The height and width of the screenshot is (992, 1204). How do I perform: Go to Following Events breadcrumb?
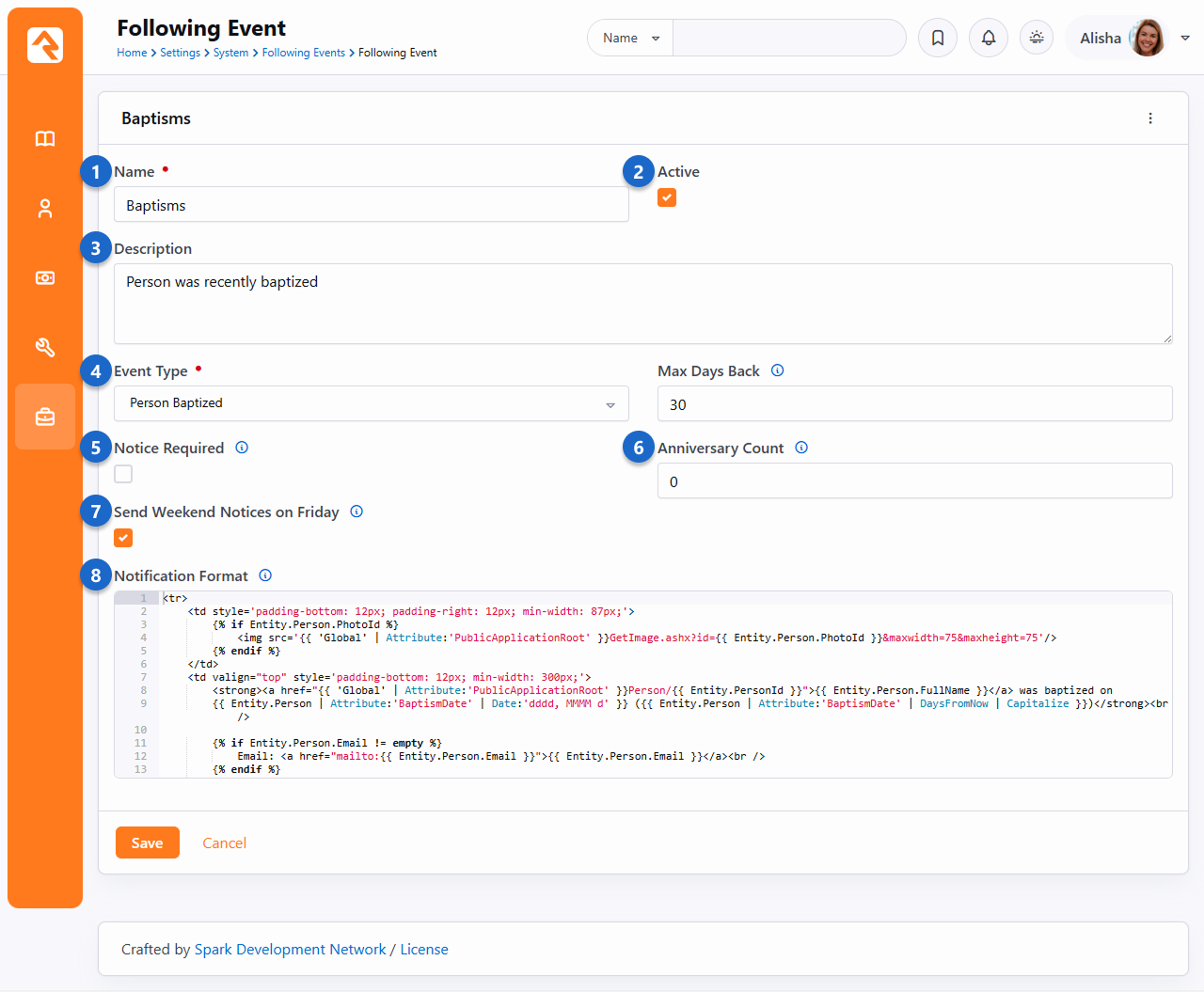pyautogui.click(x=303, y=53)
